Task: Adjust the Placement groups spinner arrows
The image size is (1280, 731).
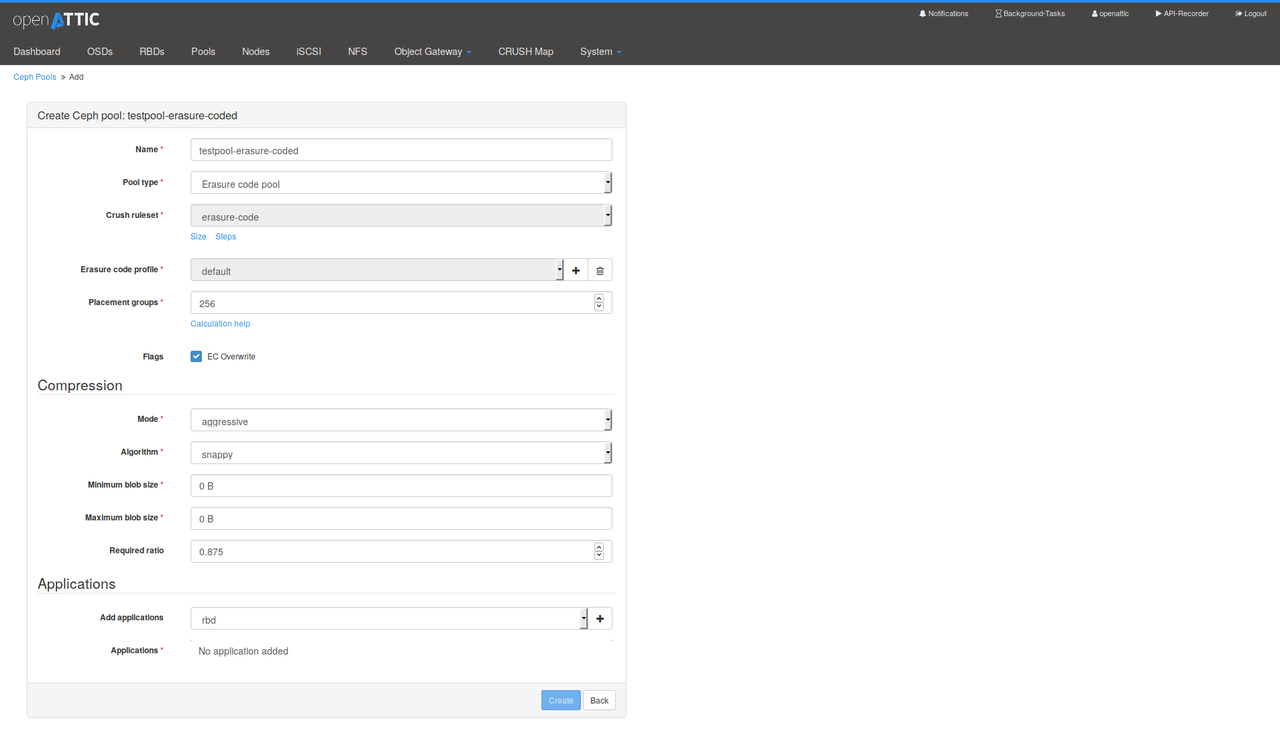Action: tap(599, 302)
